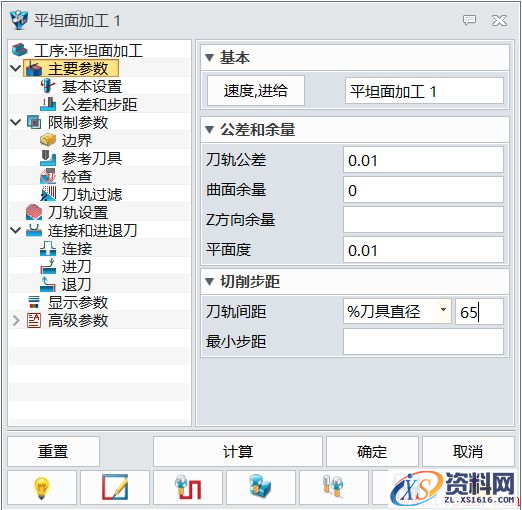Screen dimensions: 522x510
Task: Open the 进刀 lead-in settings
Action: tap(76, 266)
